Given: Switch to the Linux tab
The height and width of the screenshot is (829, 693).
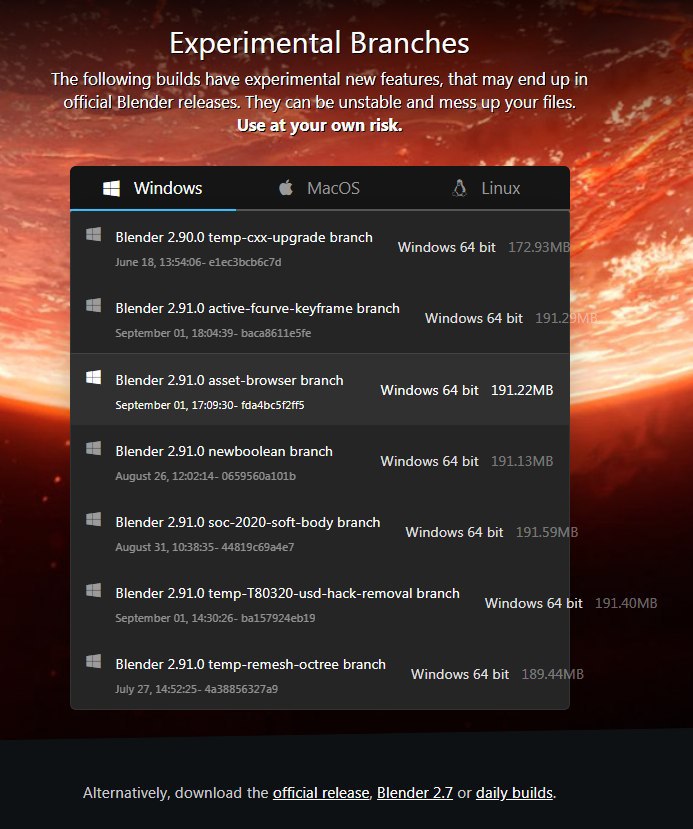Looking at the screenshot, I should click(486, 188).
